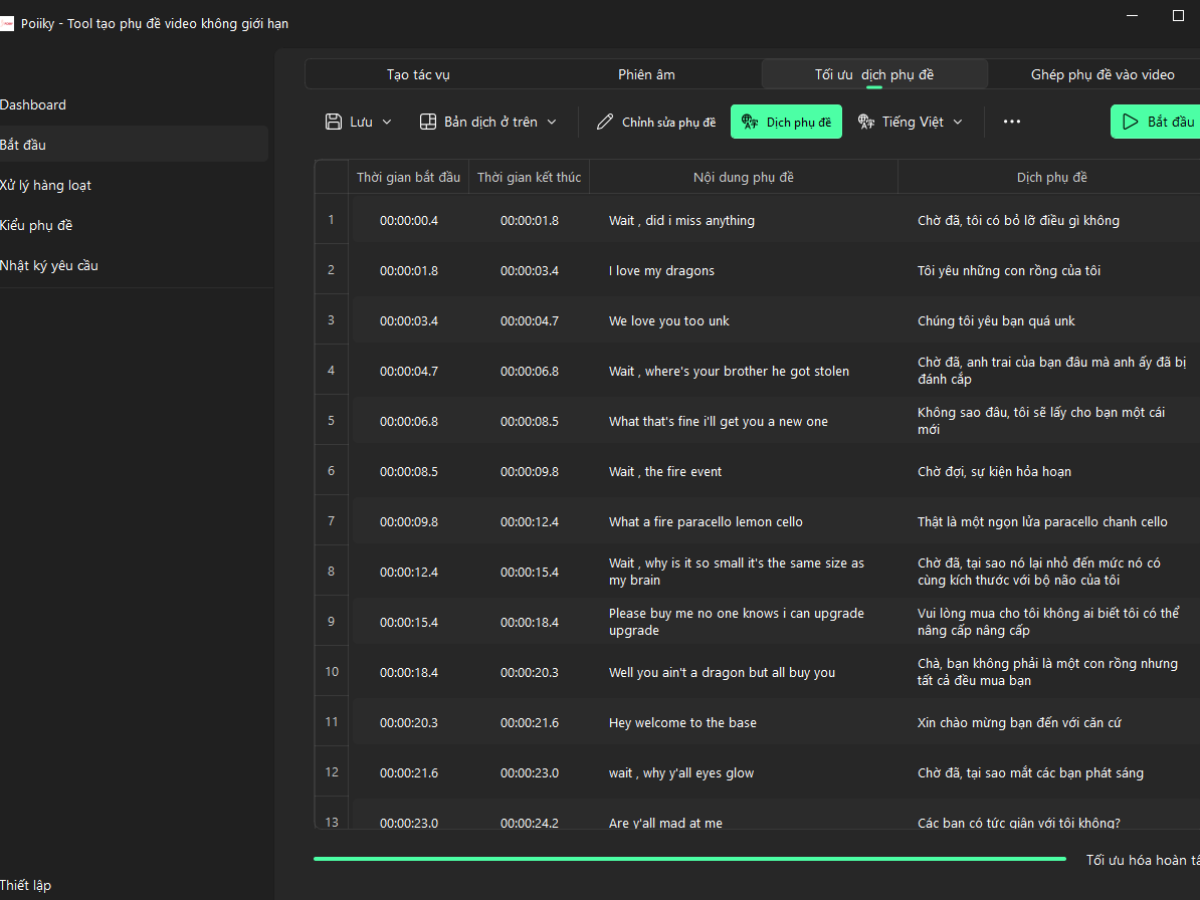
Task: Open Xử lý hàng loạt in sidebar
Action: [46, 185]
